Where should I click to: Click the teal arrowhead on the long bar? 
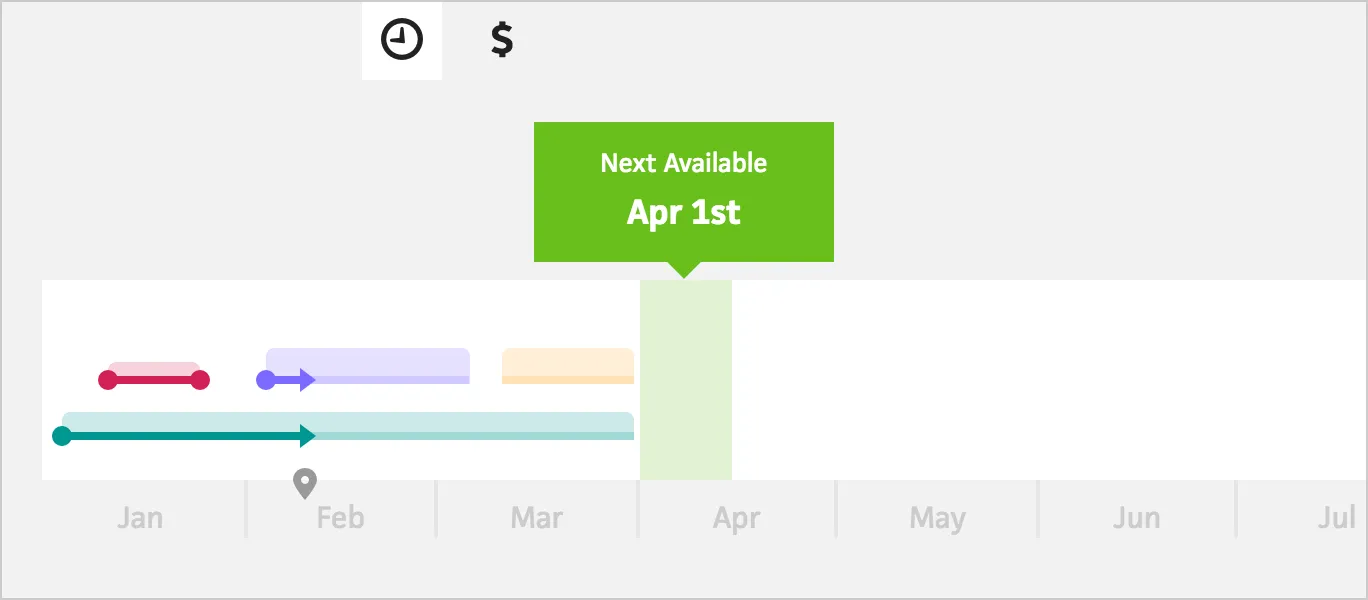(307, 435)
